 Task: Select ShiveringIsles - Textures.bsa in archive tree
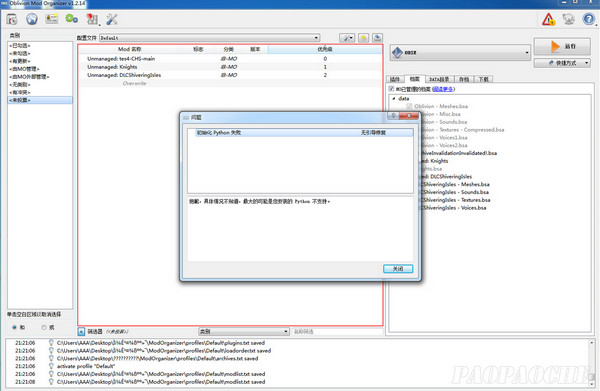click(456, 200)
